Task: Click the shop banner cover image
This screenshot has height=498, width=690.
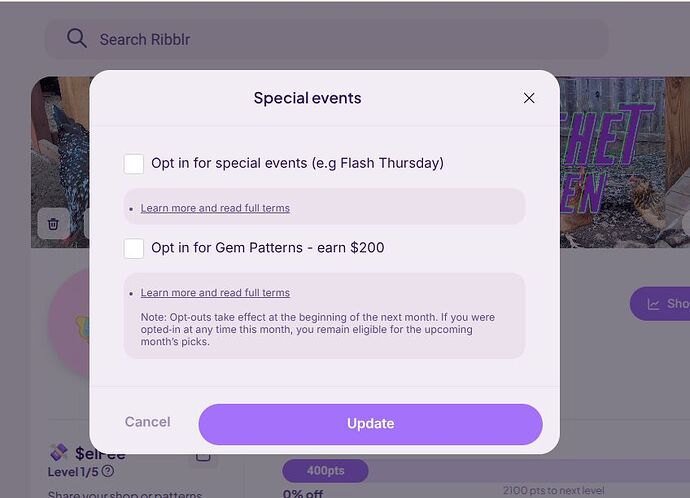Action: coord(620,160)
